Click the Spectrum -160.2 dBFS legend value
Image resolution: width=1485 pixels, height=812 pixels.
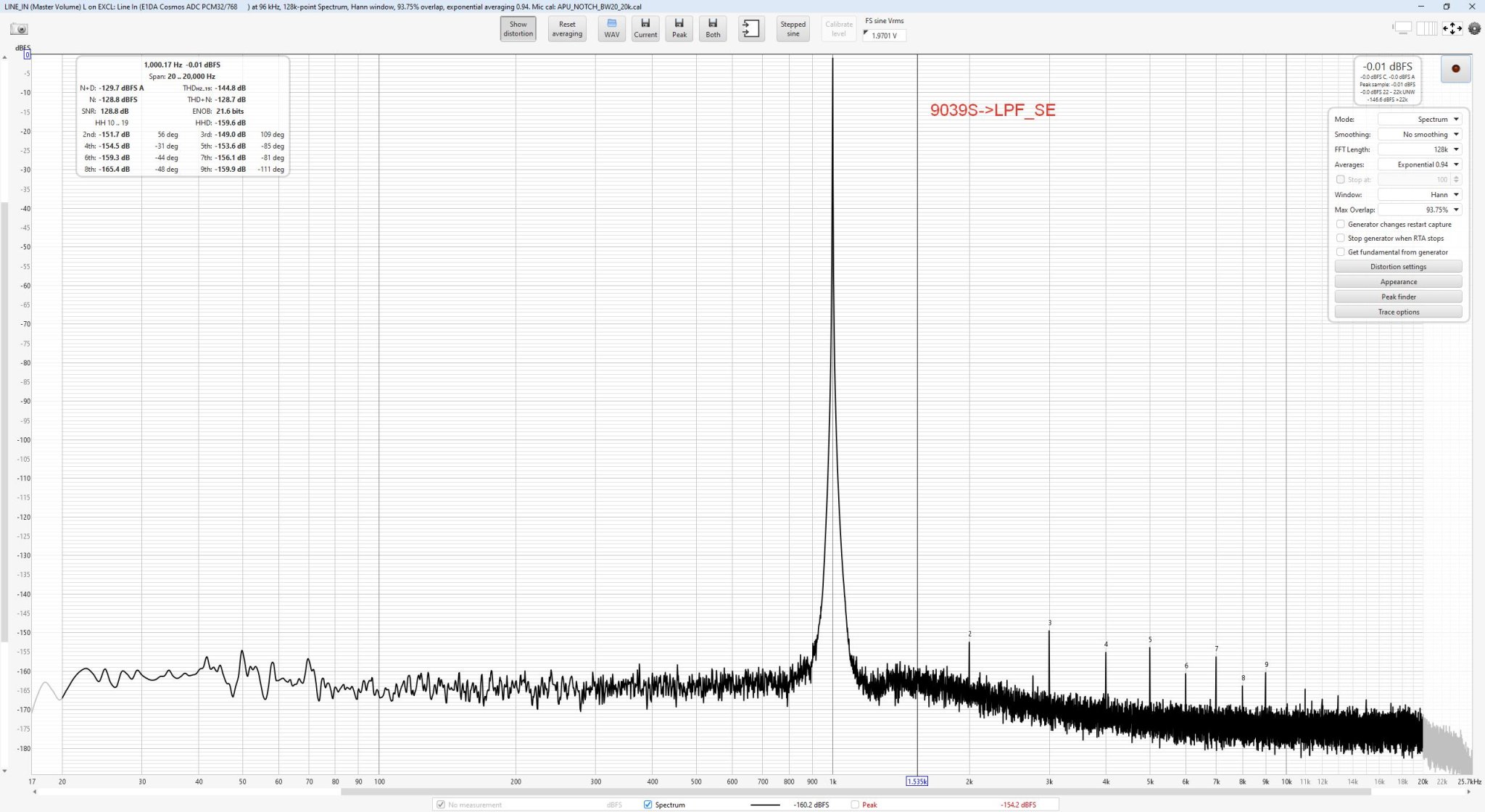(811, 805)
